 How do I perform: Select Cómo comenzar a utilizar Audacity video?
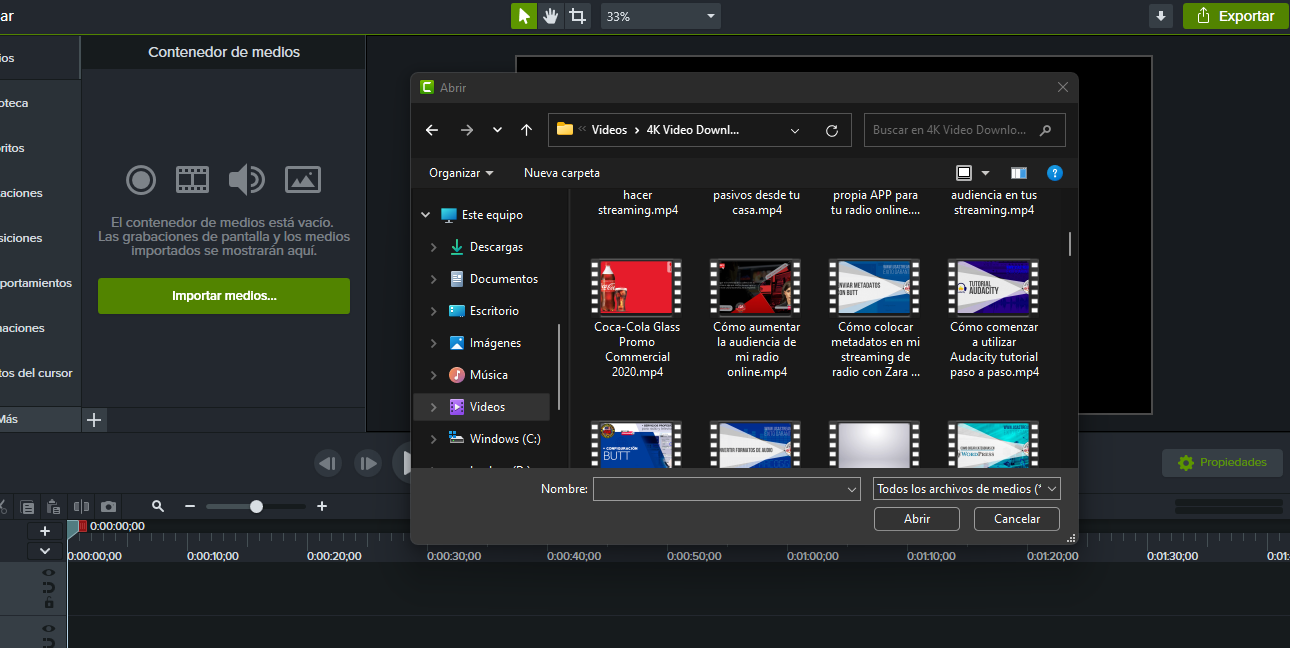994,319
